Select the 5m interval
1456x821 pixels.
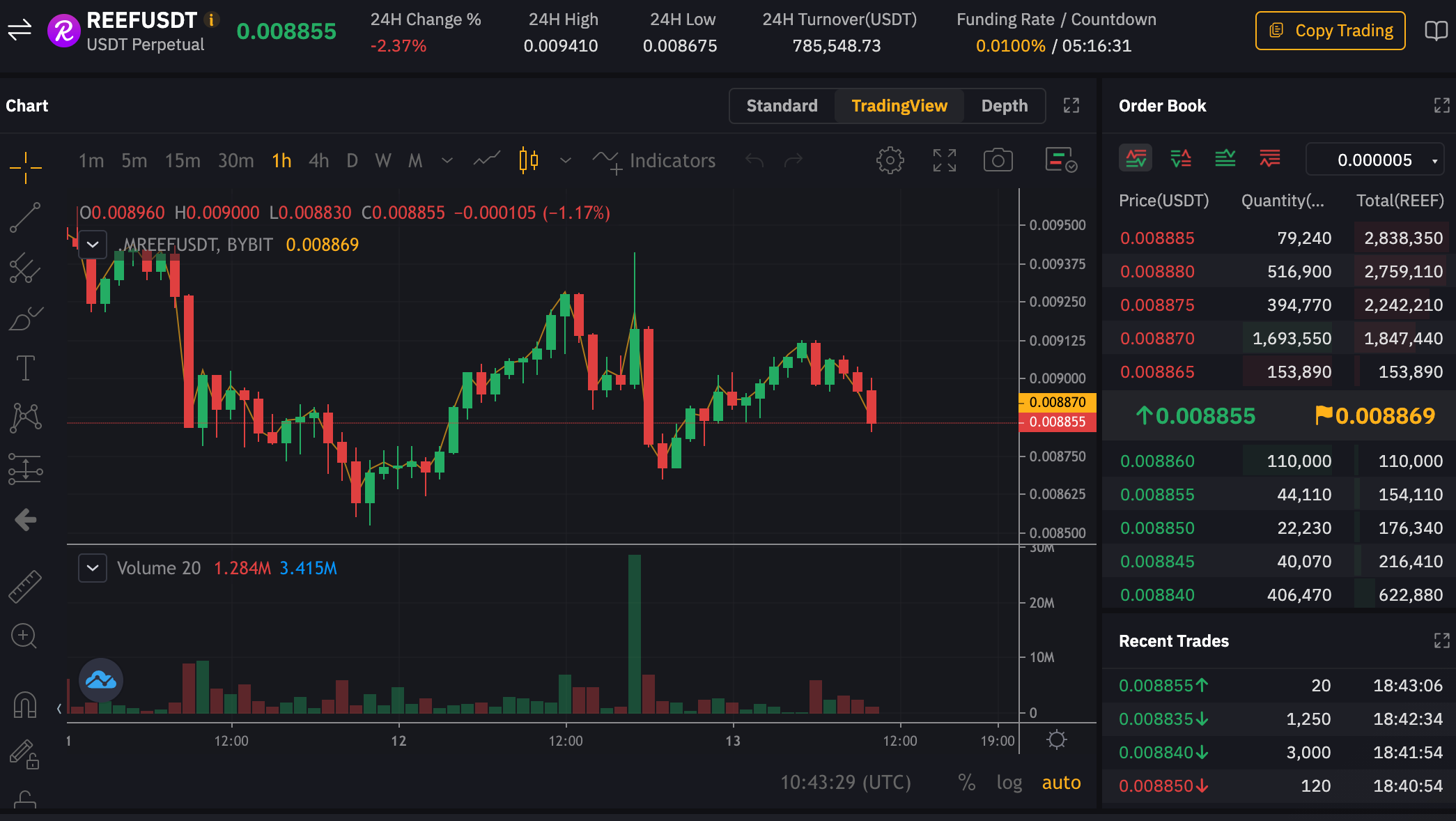coord(134,161)
